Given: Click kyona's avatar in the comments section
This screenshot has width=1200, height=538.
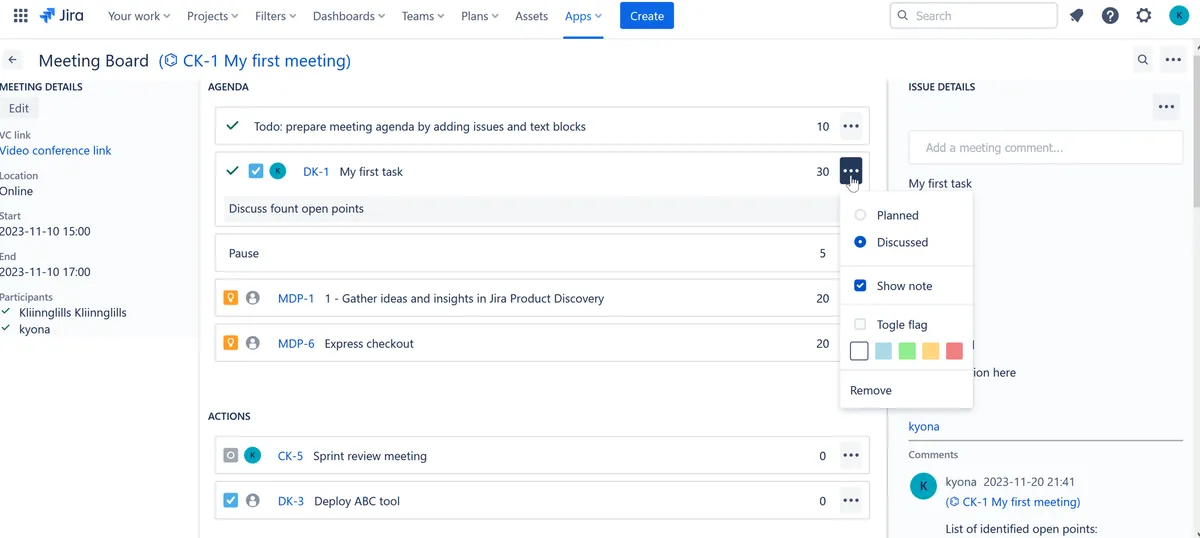Looking at the screenshot, I should click(923, 486).
